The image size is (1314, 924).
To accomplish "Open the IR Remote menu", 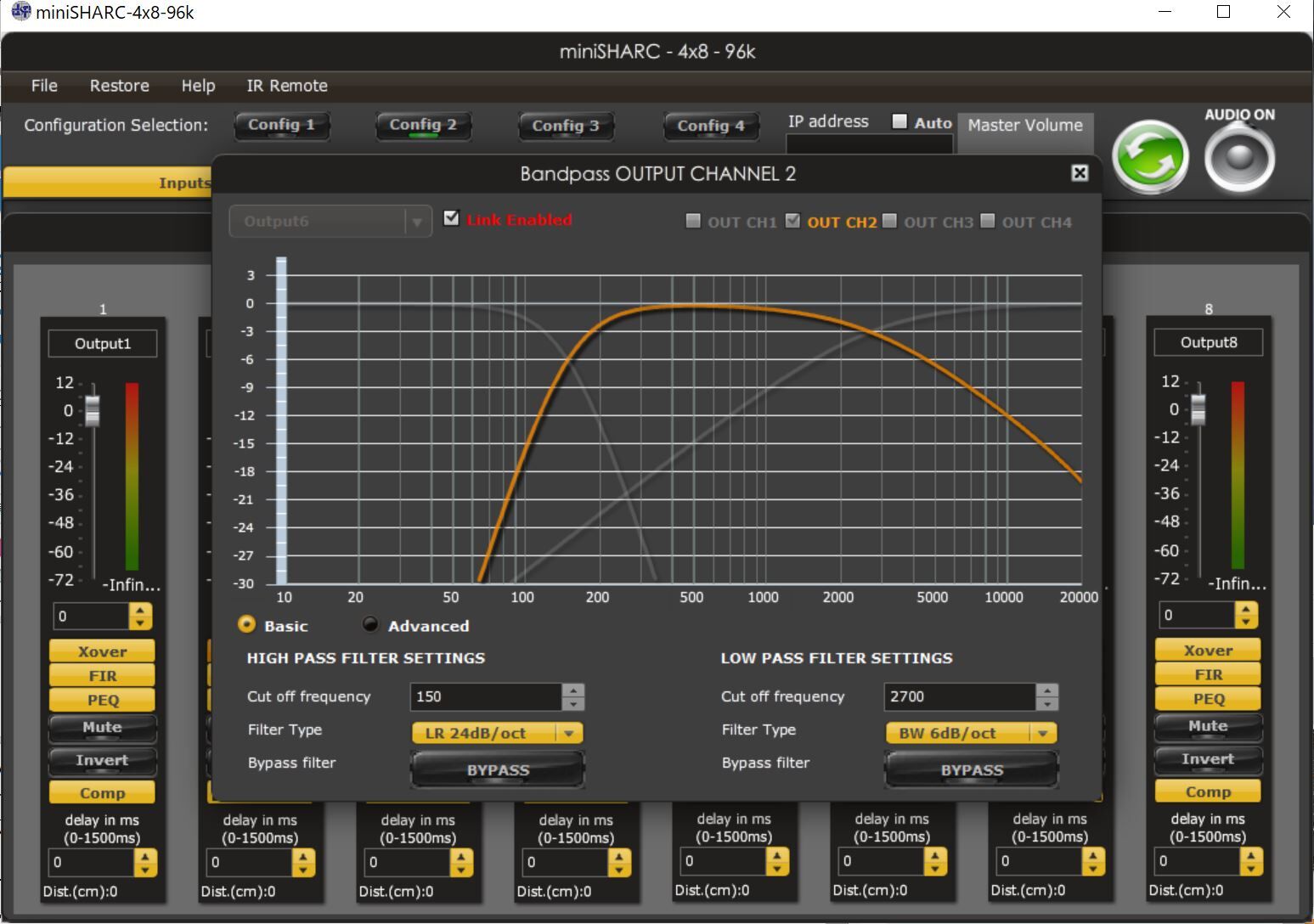I will pyautogui.click(x=287, y=86).
